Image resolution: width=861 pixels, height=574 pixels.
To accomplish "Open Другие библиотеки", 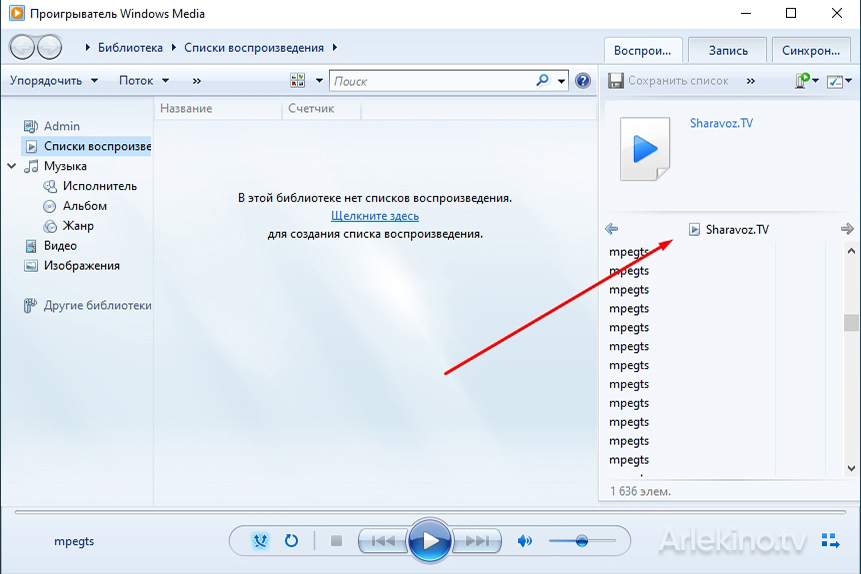I will click(87, 305).
